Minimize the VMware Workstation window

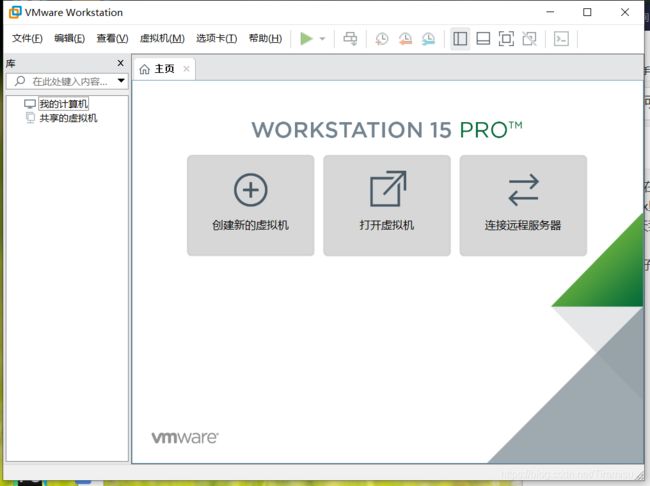tap(550, 12)
